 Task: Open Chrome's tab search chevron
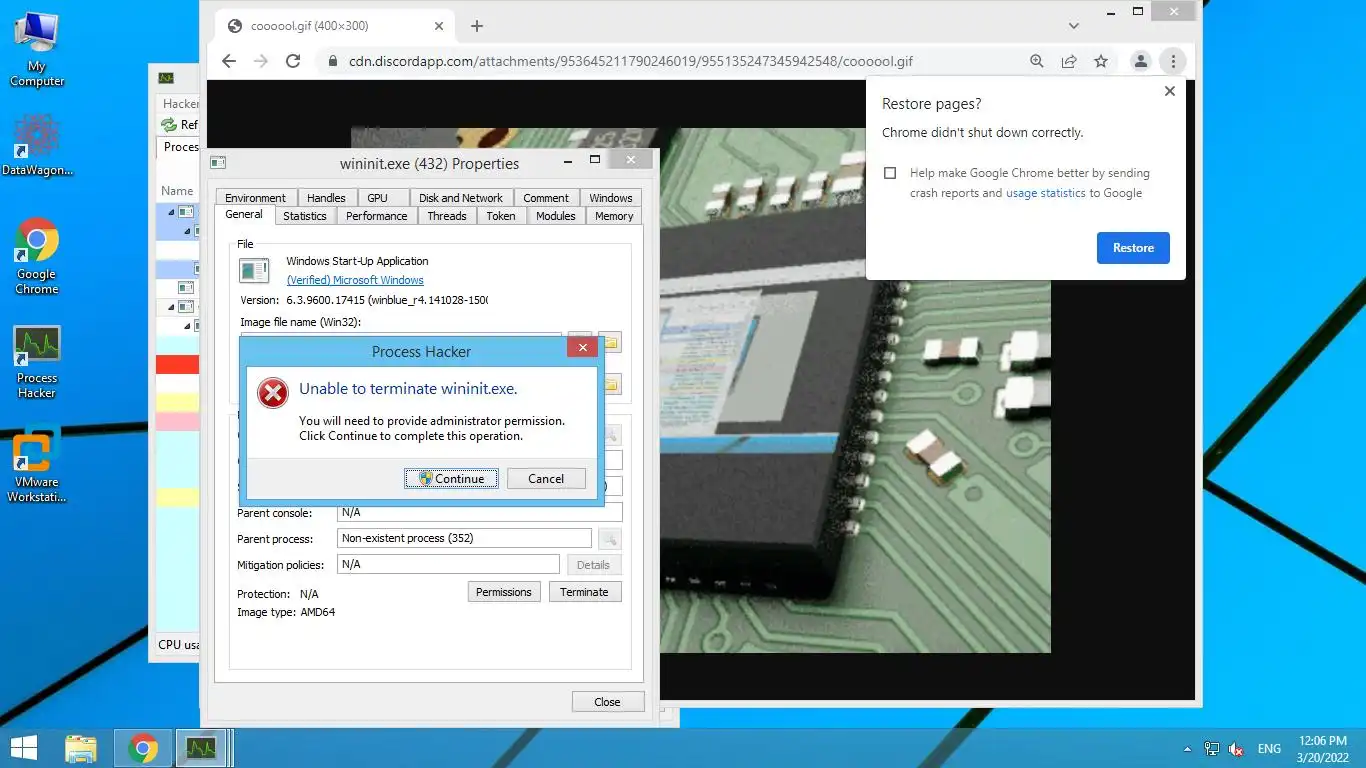[x=1073, y=26]
